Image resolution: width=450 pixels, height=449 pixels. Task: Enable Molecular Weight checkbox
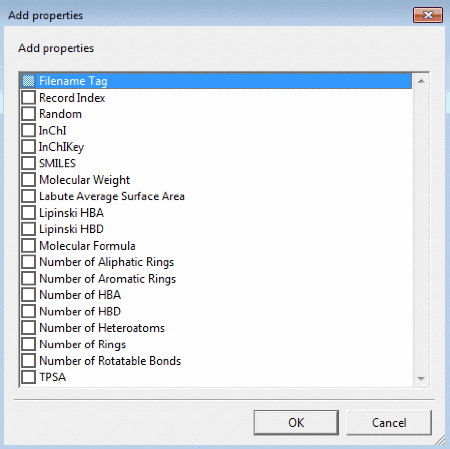28,180
